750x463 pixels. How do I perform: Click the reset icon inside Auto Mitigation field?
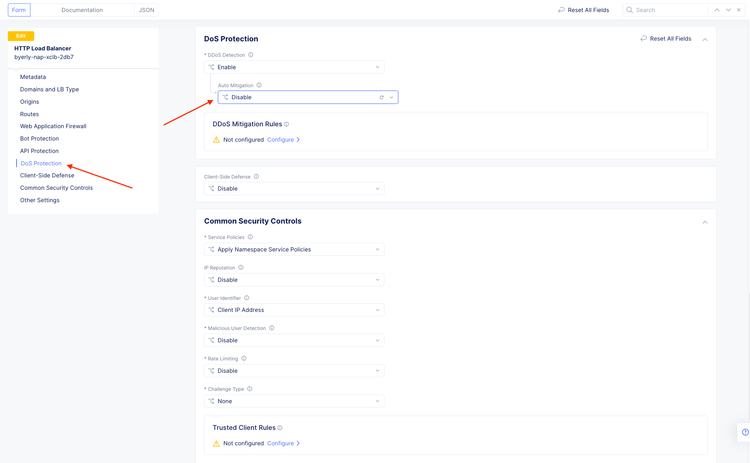pos(382,98)
